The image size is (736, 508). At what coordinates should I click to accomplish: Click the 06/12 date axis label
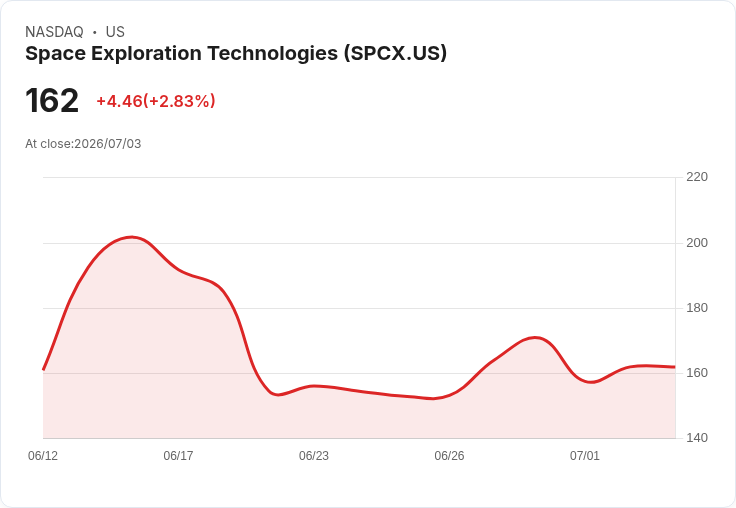click(x=43, y=455)
